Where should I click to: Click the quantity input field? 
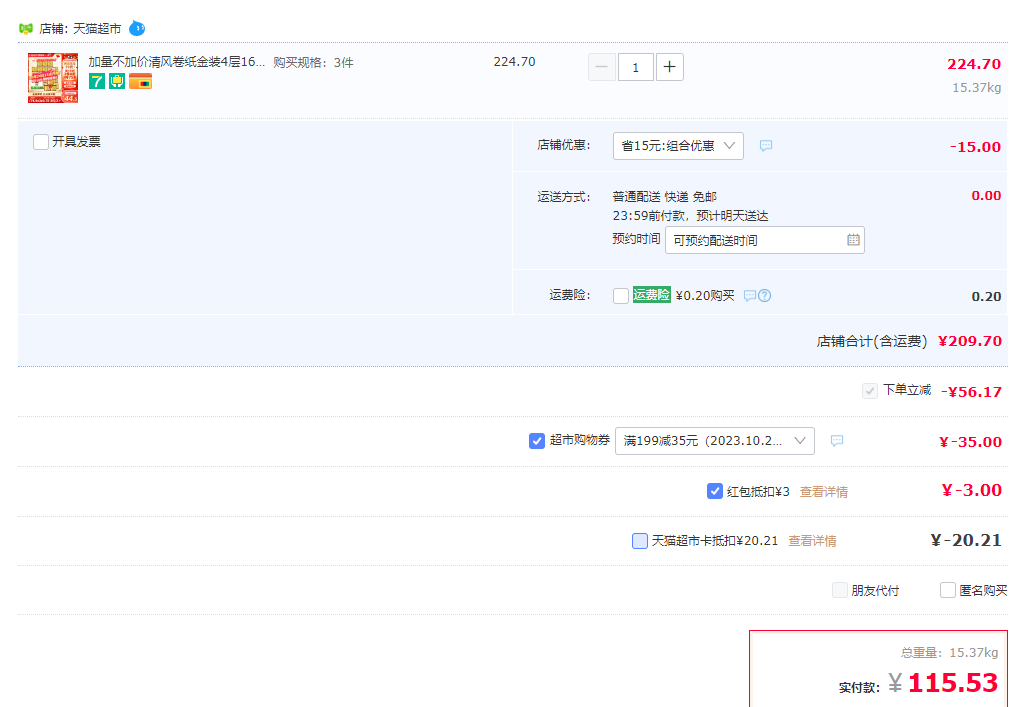pyautogui.click(x=636, y=67)
